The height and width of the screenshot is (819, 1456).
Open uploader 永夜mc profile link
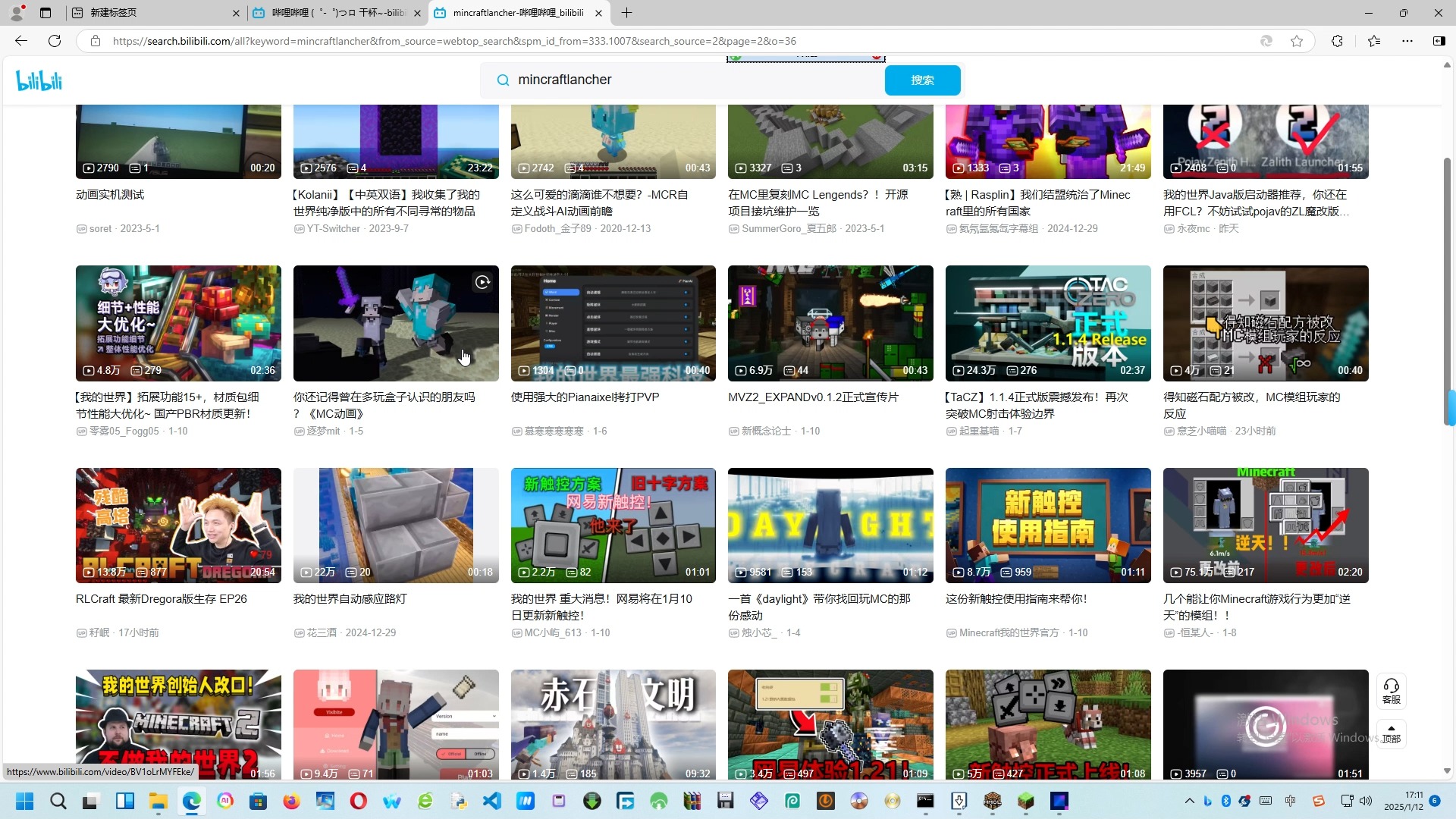pyautogui.click(x=1193, y=228)
